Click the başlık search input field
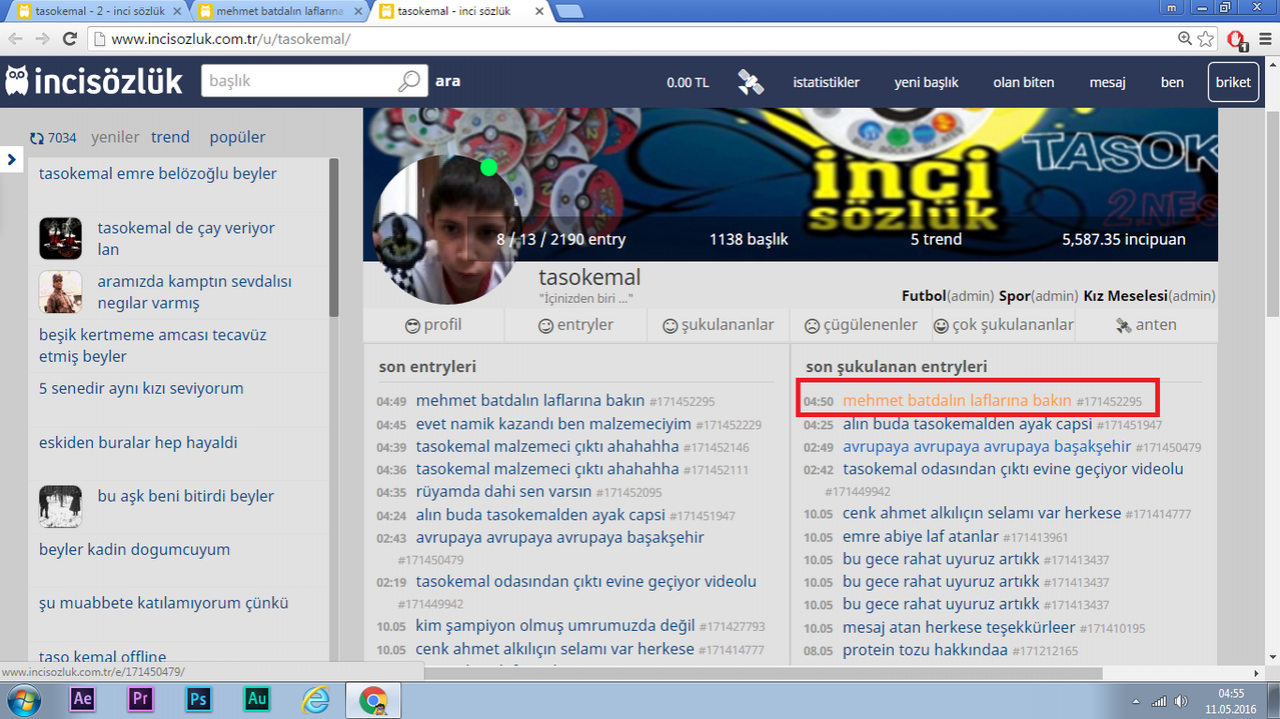The width and height of the screenshot is (1280, 719). point(300,82)
